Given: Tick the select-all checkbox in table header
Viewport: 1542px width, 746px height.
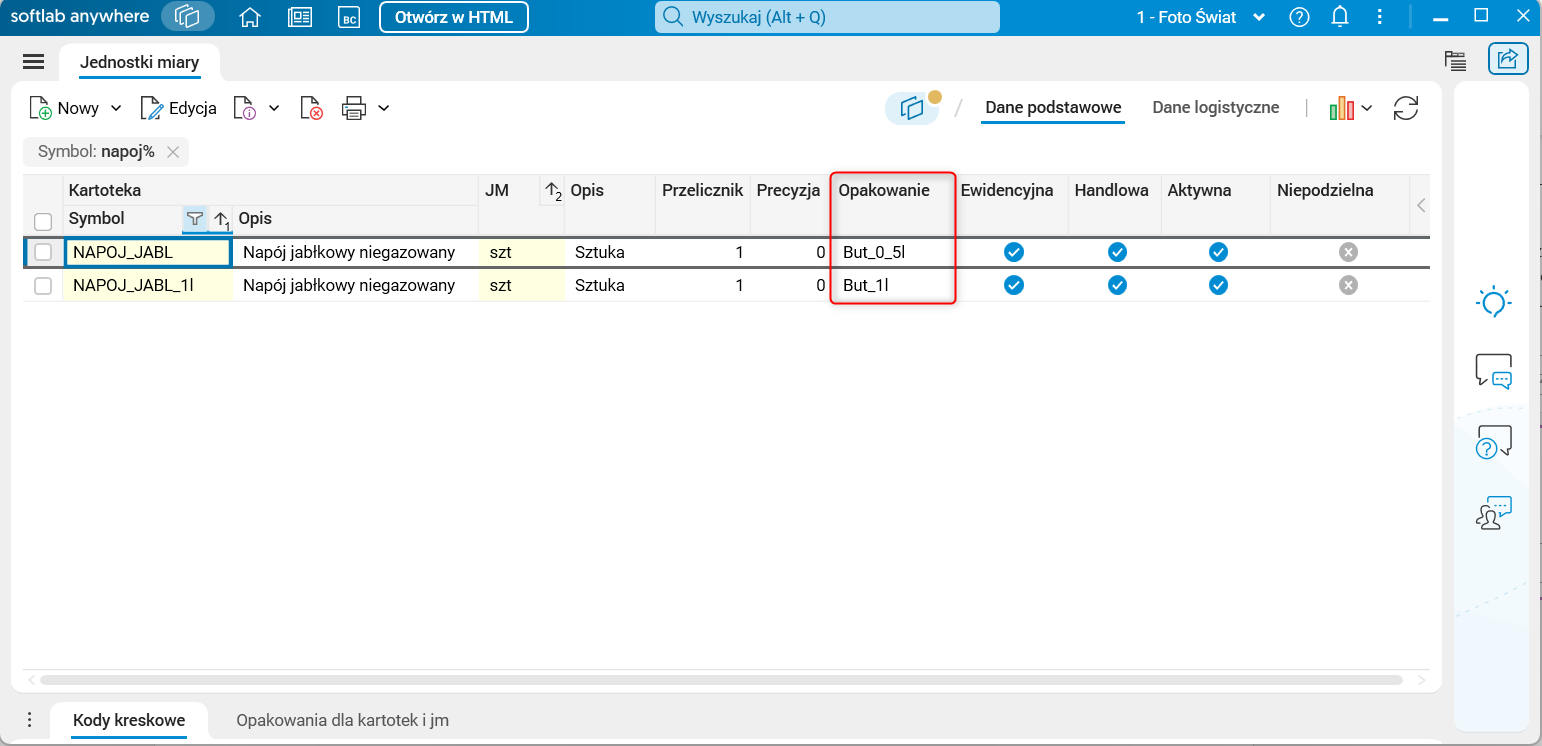Looking at the screenshot, I should 43,221.
